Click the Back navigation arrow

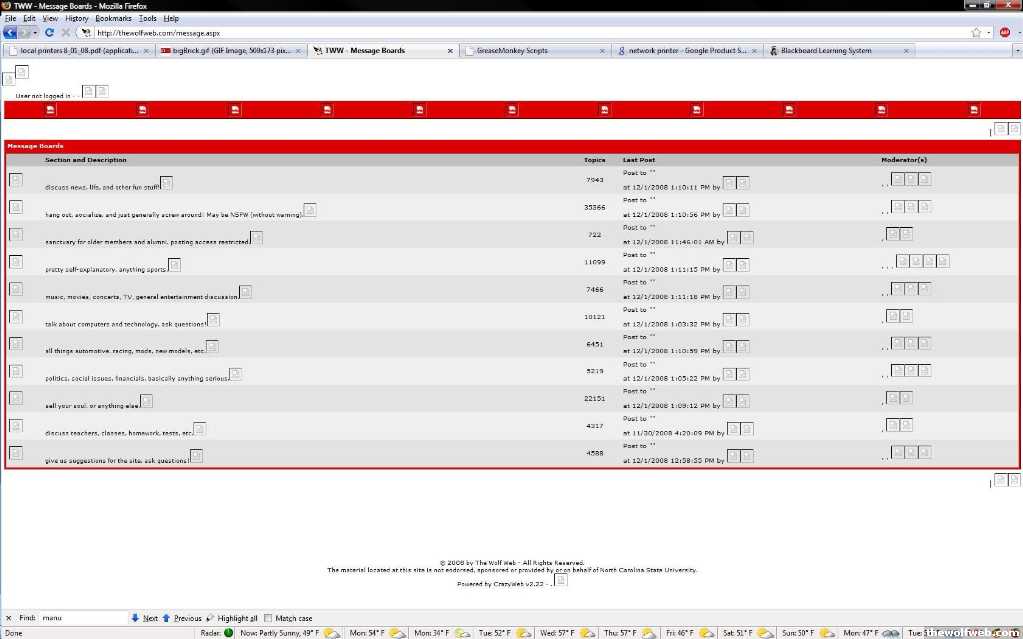point(11,32)
